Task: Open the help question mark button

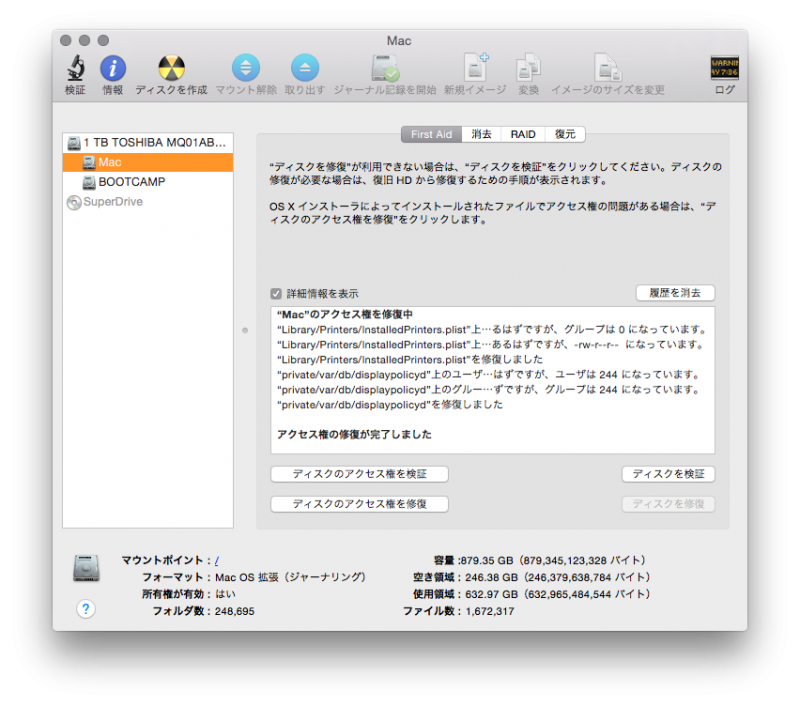Action: 86,609
